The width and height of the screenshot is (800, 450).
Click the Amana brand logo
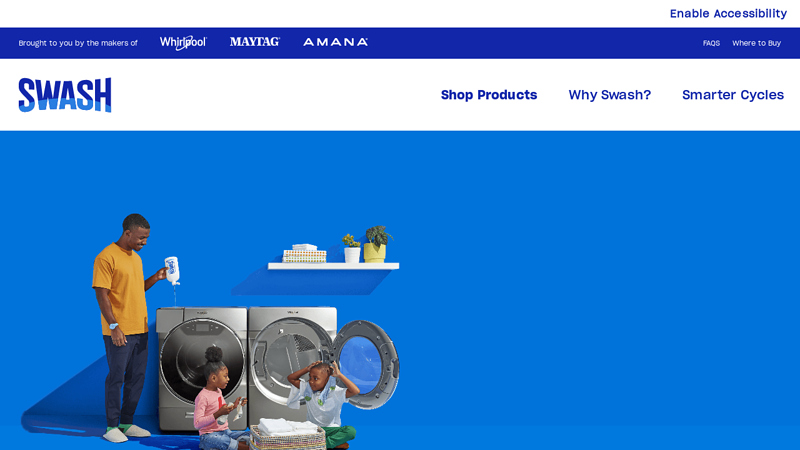335,42
